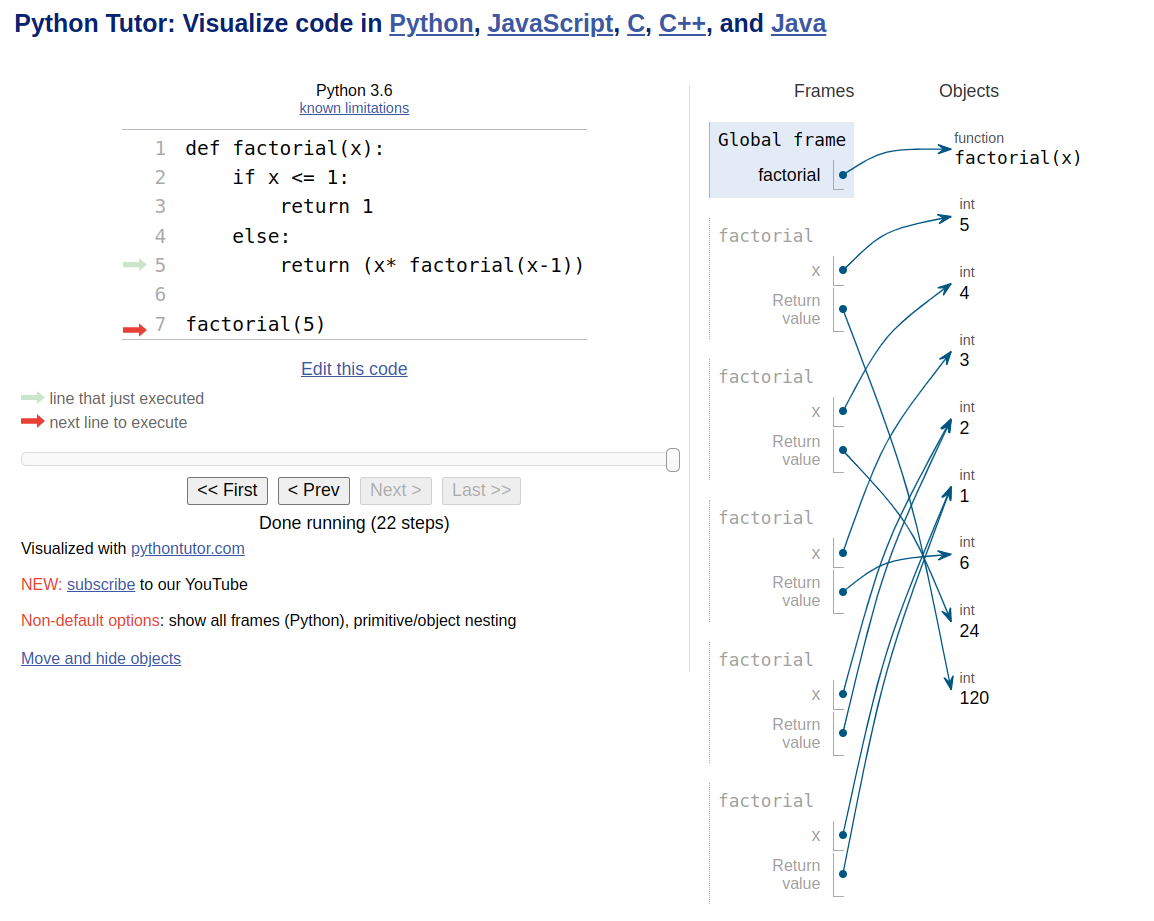Open the Edit this code link

pos(354,369)
